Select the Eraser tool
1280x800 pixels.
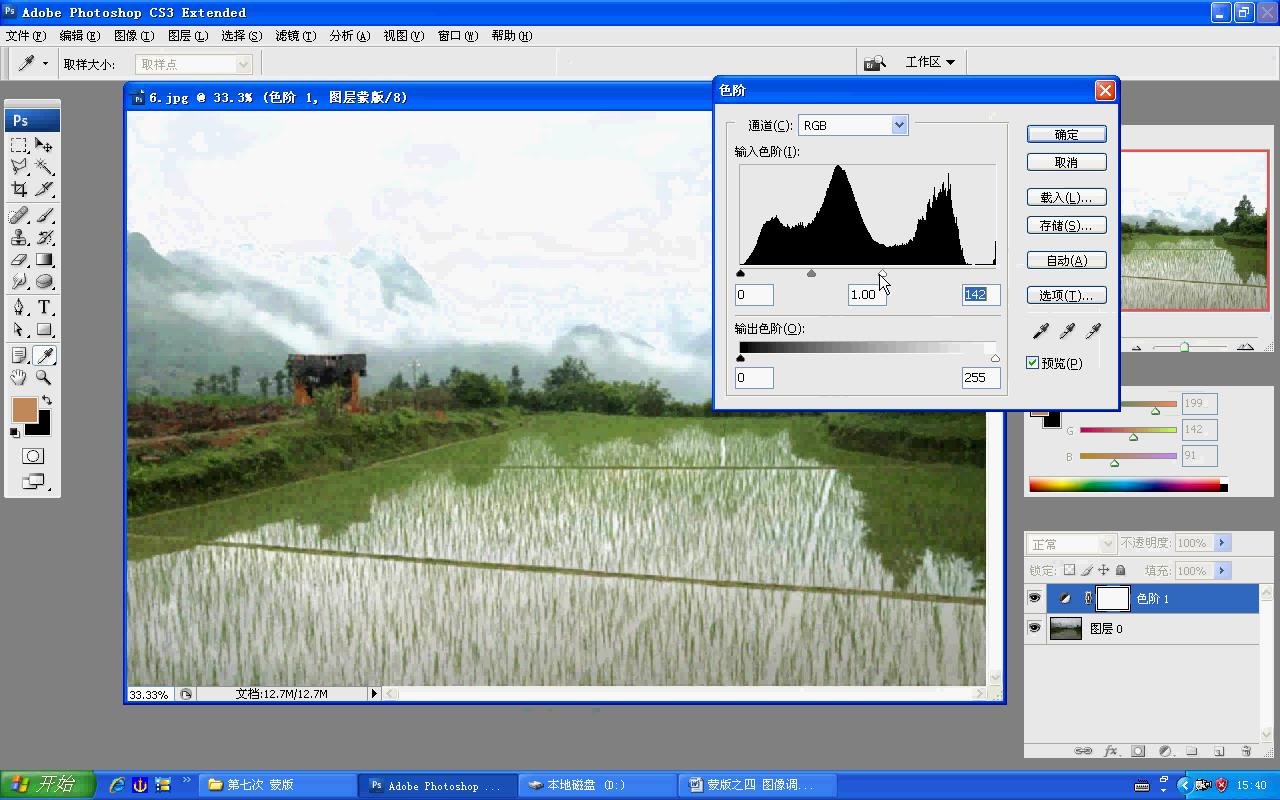click(x=19, y=259)
